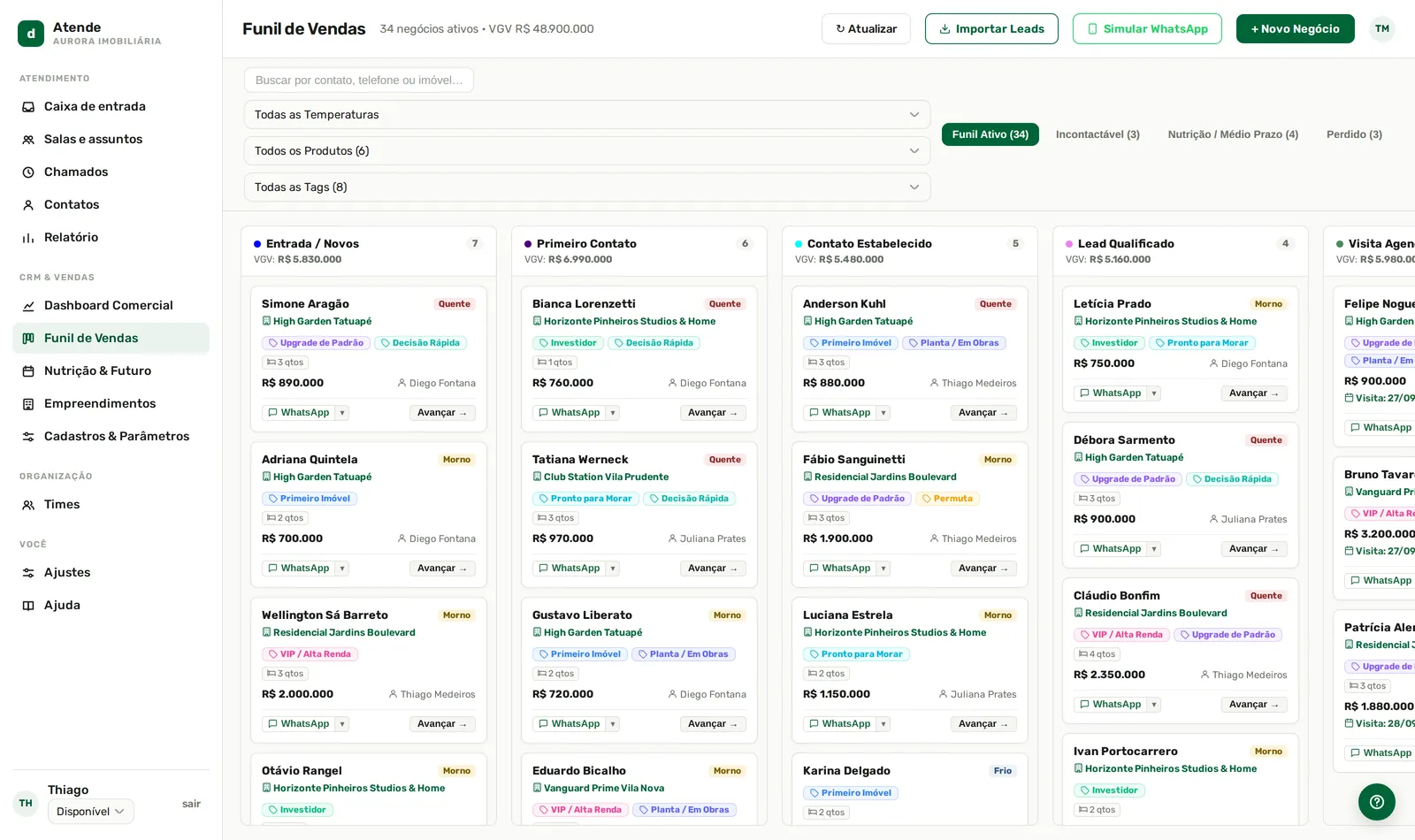Open WhatsApp arrow on Simone Aragão card
The height and width of the screenshot is (840, 1415).
tap(342, 413)
